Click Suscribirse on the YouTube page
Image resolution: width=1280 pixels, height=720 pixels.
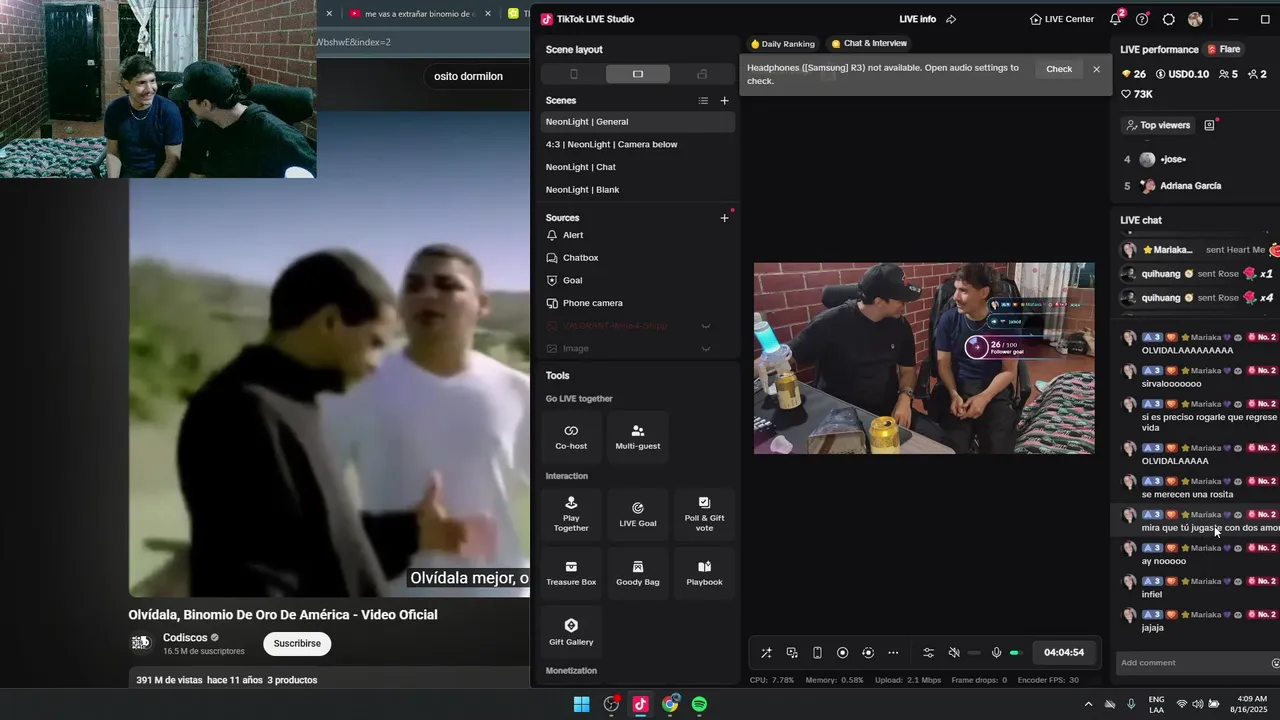click(x=297, y=643)
